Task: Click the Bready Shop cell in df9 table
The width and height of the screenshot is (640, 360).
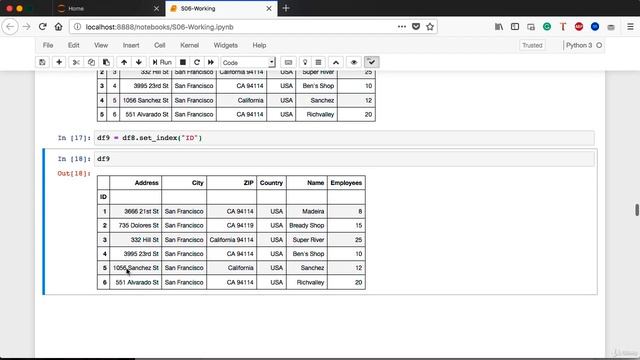Action: pos(307,225)
